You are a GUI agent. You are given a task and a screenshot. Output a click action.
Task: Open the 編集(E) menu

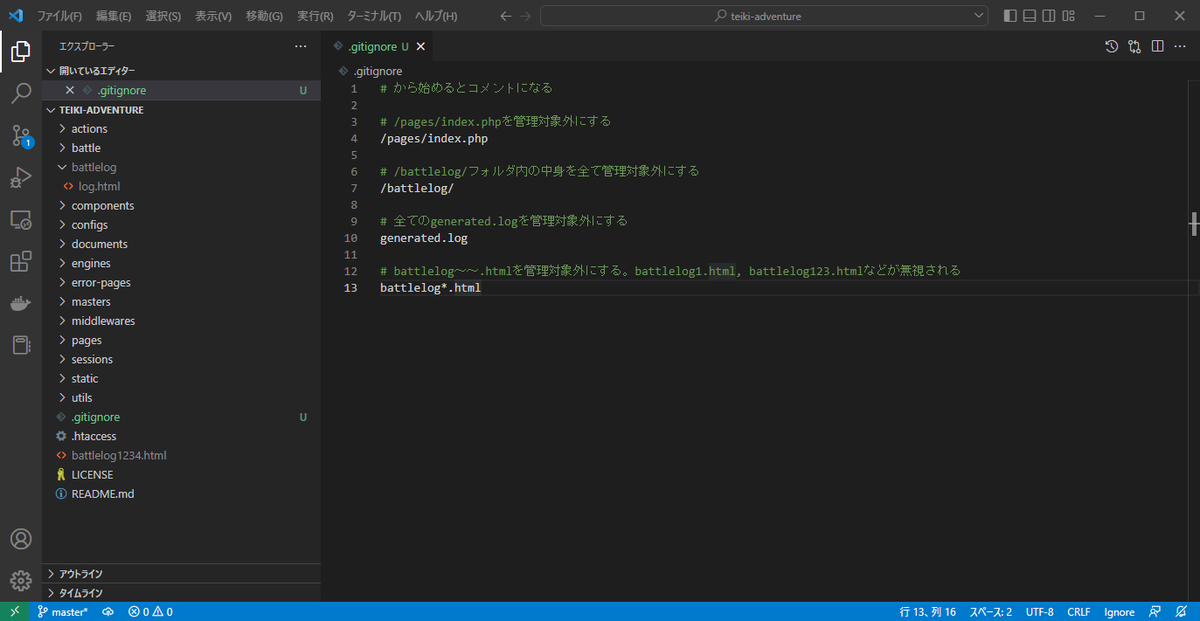coord(113,16)
